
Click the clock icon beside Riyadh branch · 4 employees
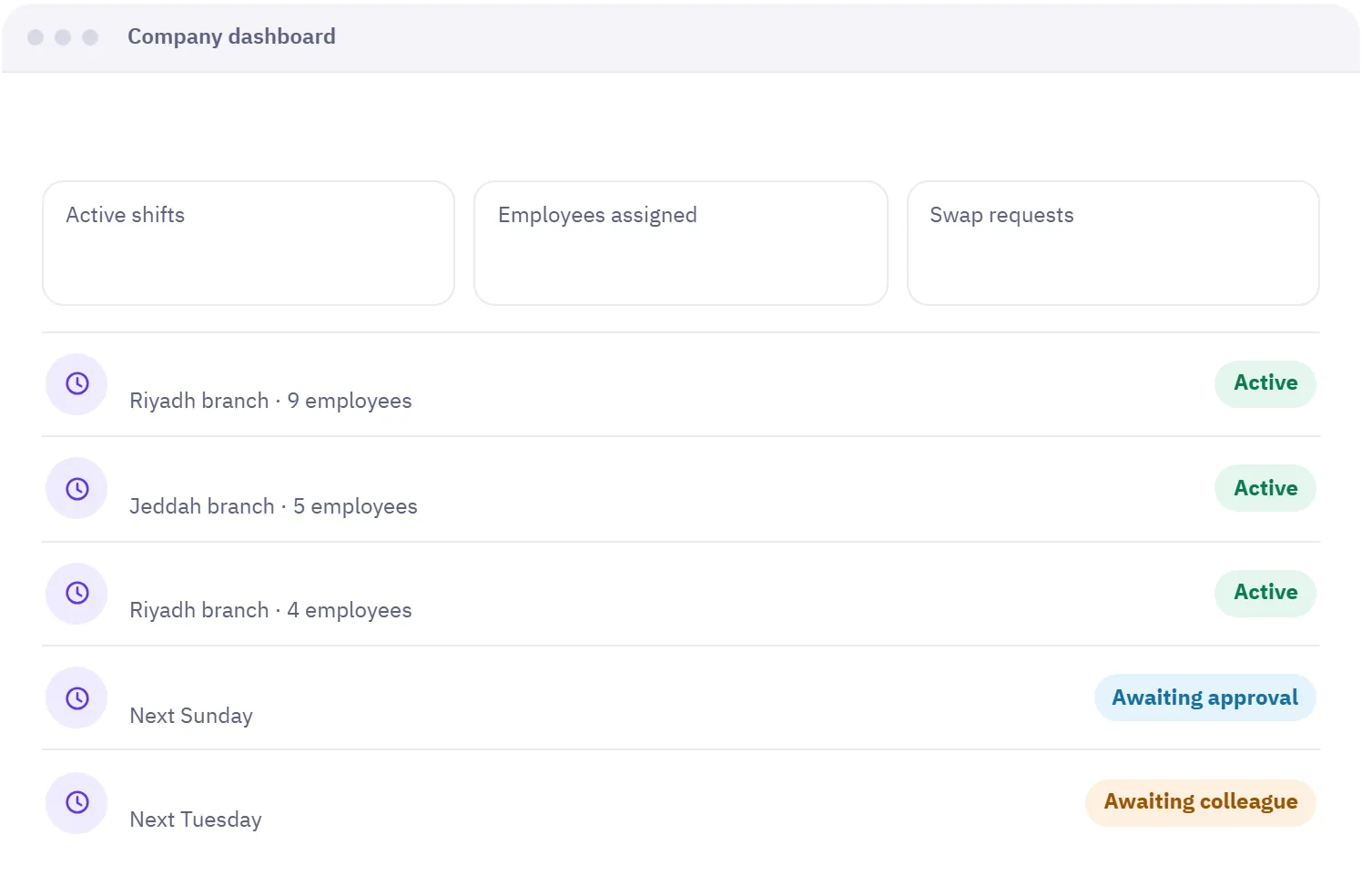coord(77,593)
